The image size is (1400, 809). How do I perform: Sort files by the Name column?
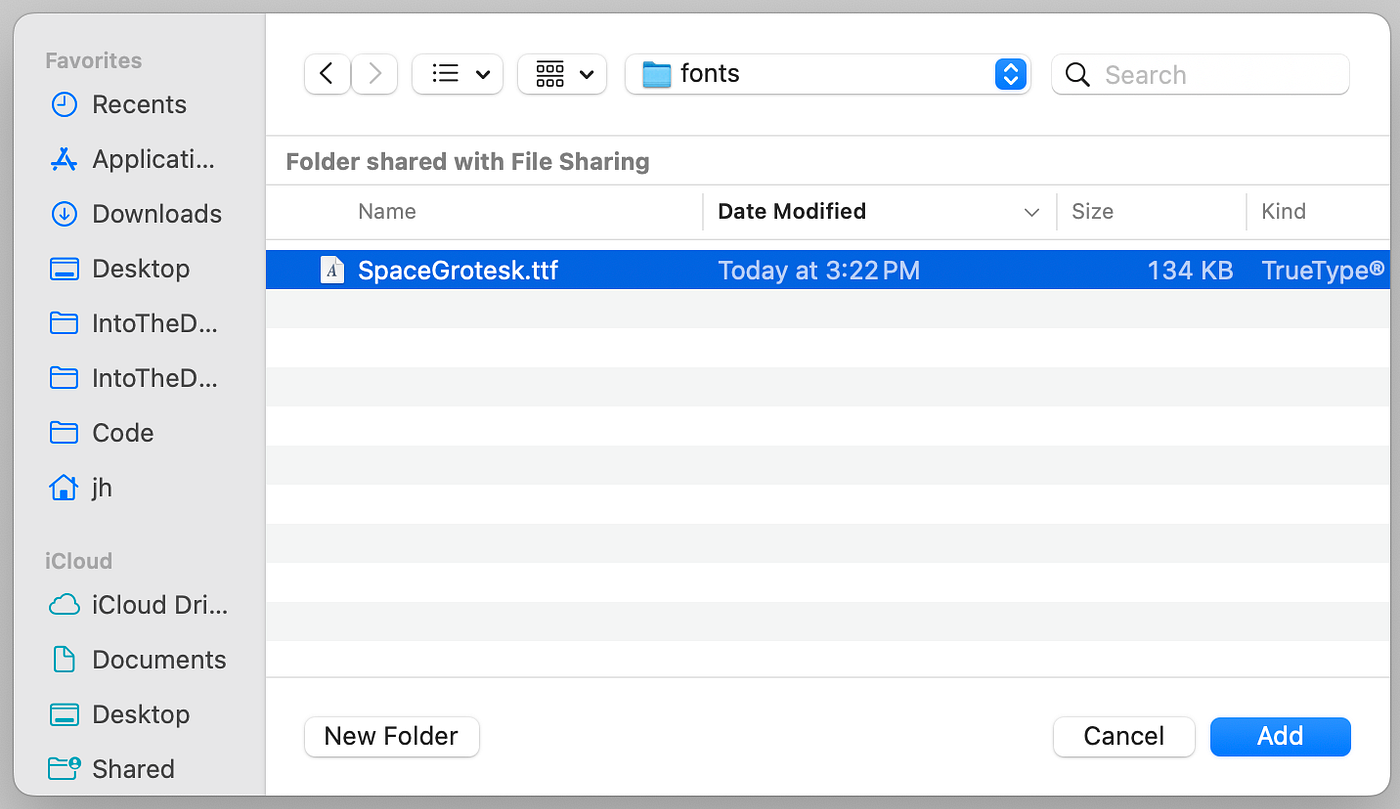[x=387, y=212]
